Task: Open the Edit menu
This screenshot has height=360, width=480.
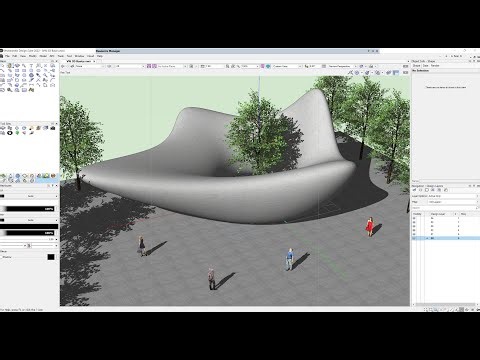Action: 15,56
